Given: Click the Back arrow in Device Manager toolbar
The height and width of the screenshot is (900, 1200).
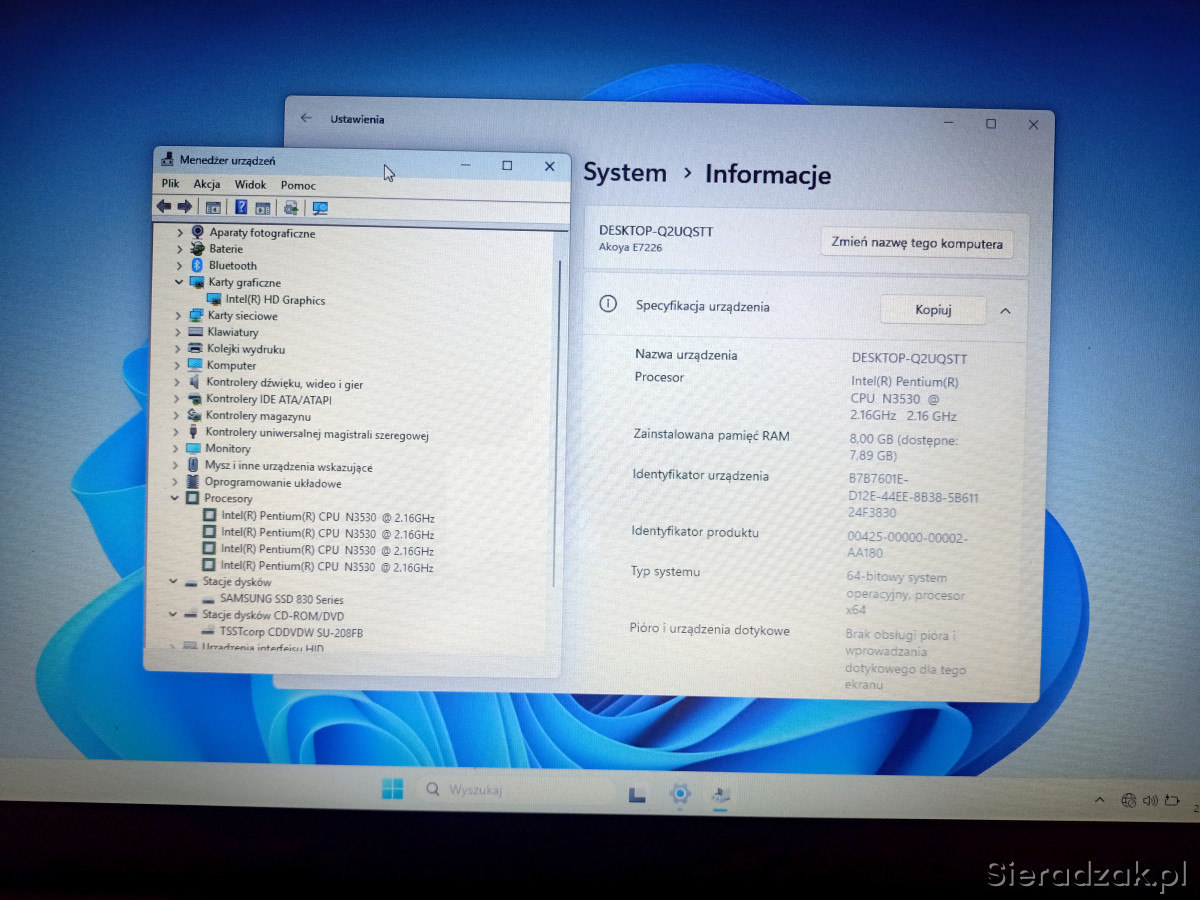Looking at the screenshot, I should coord(163,207).
